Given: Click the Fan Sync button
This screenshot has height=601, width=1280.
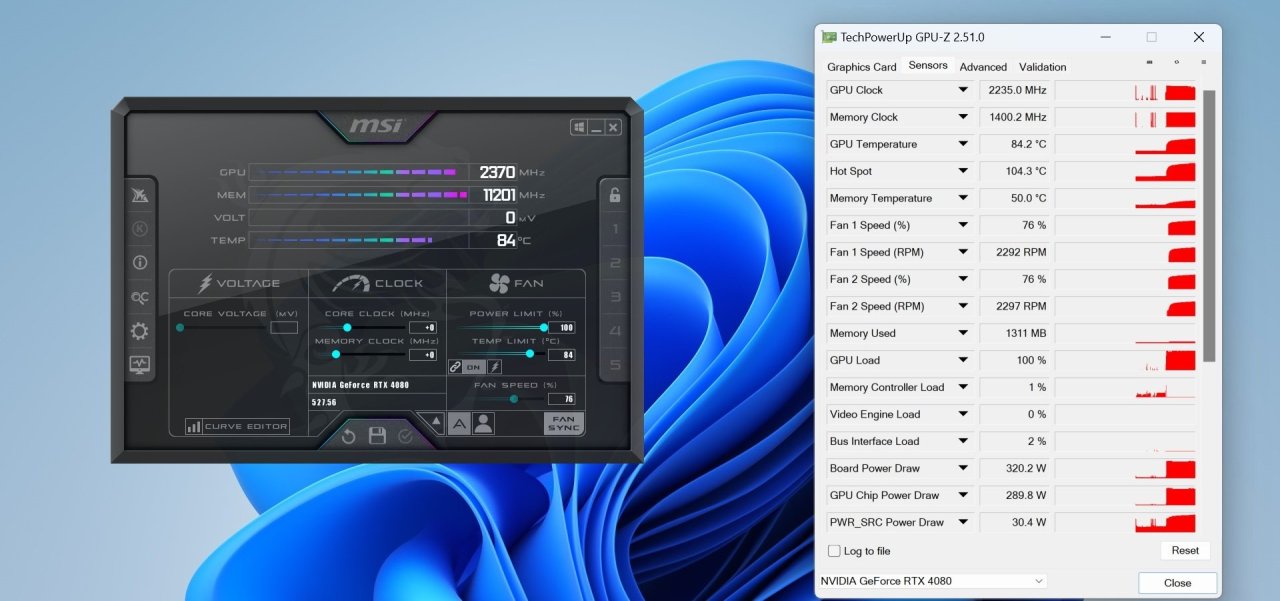Looking at the screenshot, I should [562, 424].
